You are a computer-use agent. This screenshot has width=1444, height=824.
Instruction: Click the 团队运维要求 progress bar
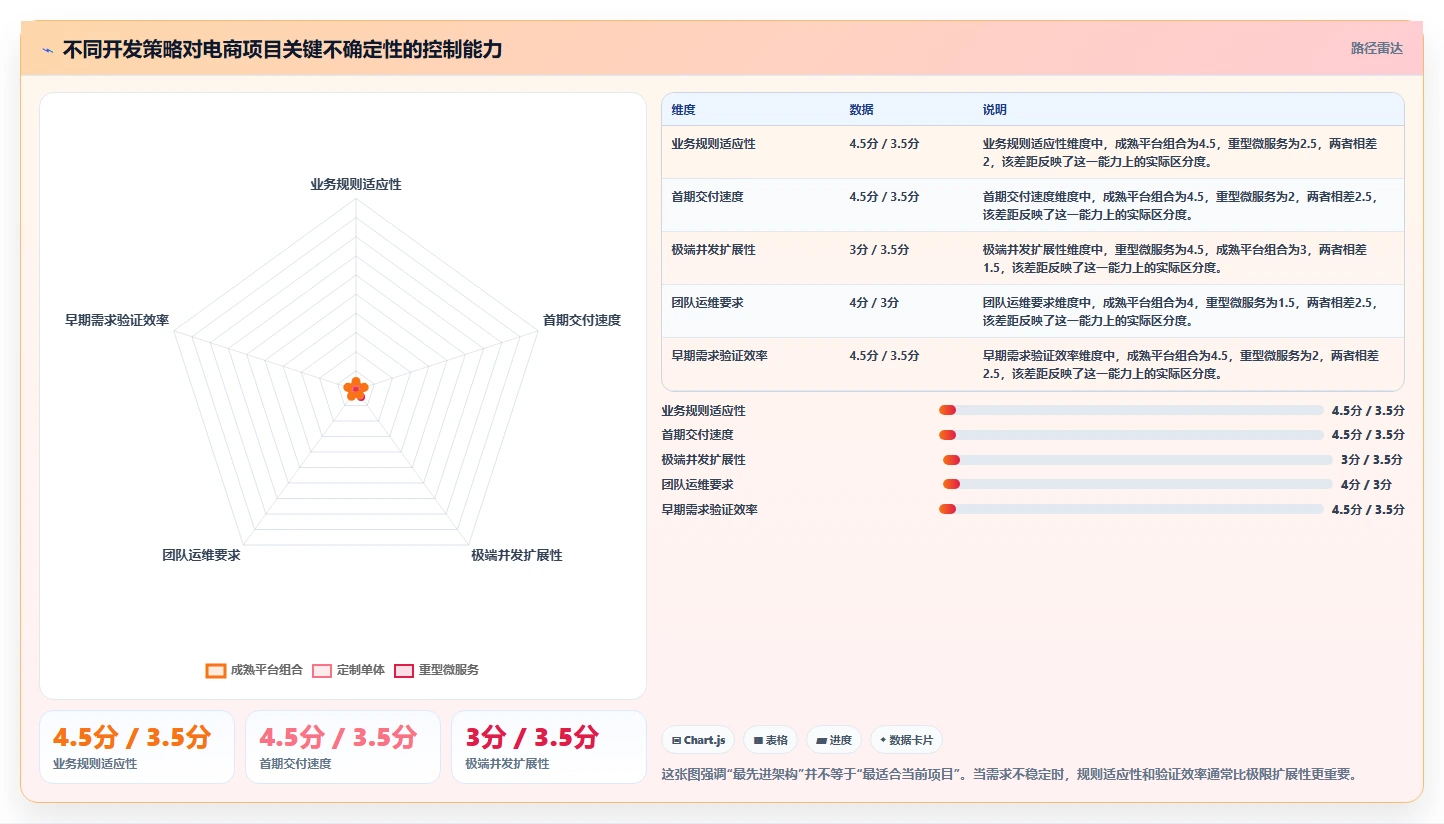[x=1138, y=485]
